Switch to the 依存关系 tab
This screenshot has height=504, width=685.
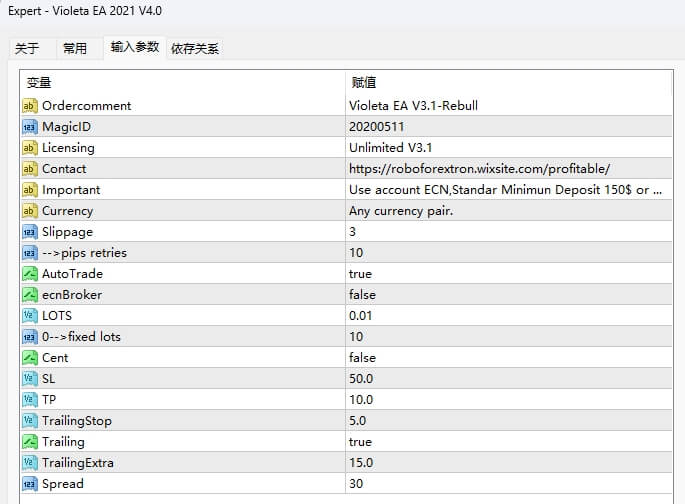point(195,48)
